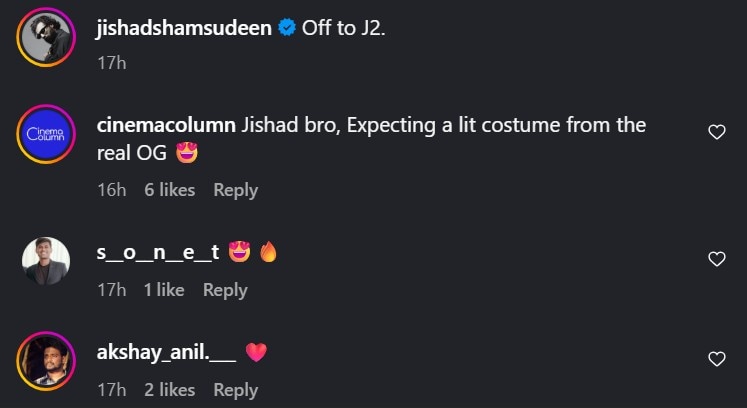
Task: Visit the s__o__n__e__t username link
Action: click(157, 253)
